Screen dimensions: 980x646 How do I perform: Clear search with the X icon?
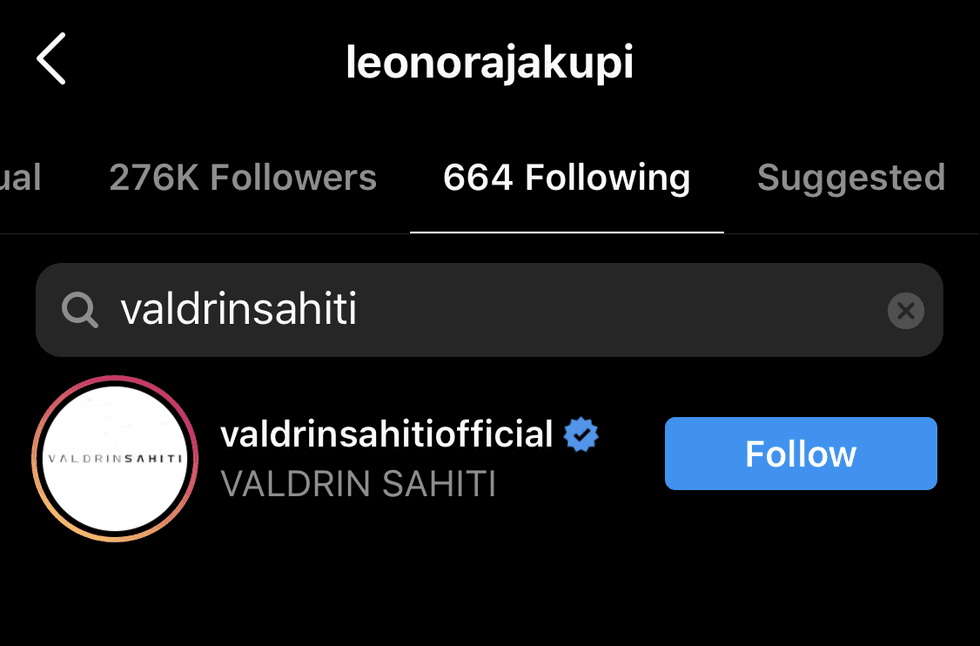906,311
